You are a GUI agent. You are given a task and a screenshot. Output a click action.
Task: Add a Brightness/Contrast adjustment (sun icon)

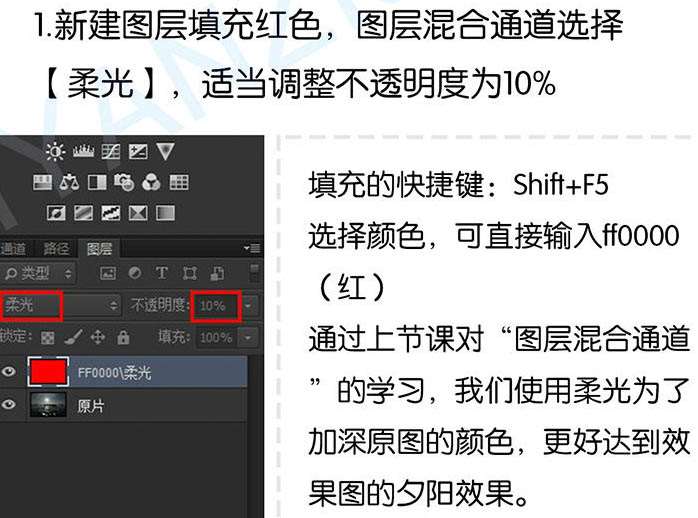coord(55,151)
